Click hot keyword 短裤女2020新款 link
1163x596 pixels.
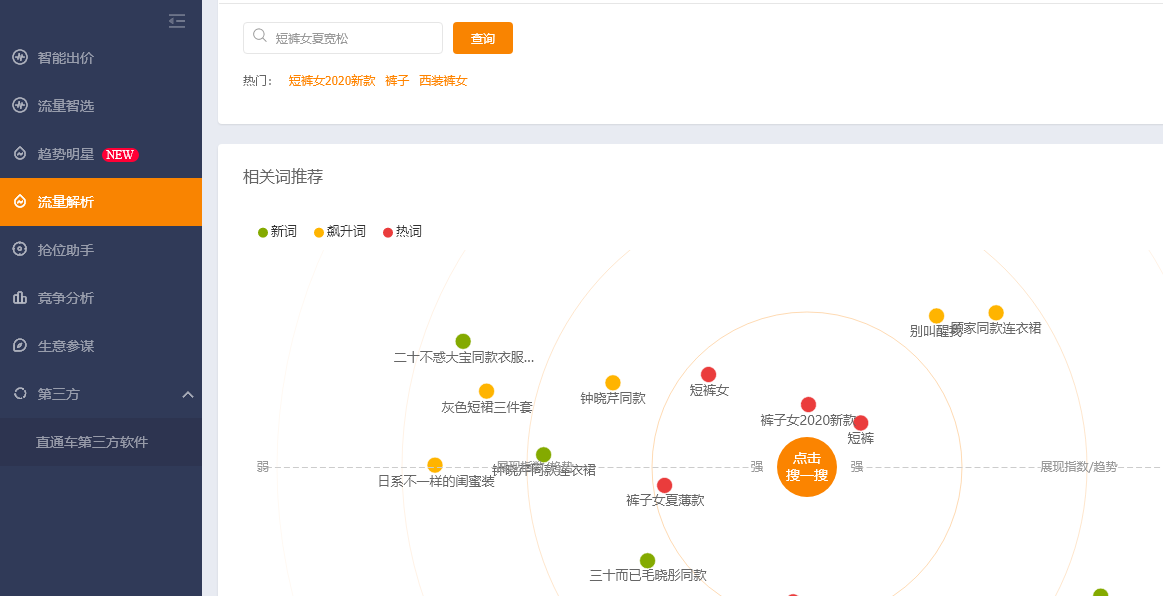click(x=331, y=81)
